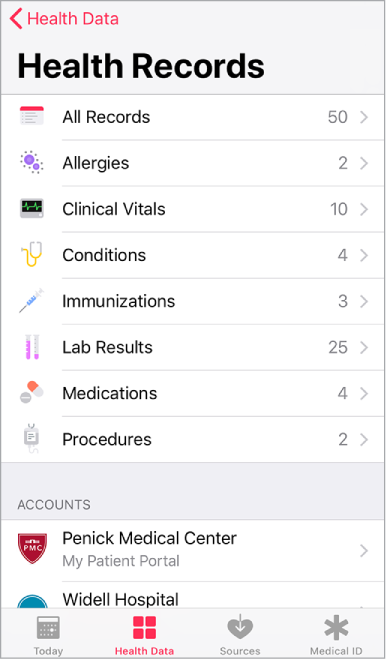Open the Medical ID tab
The width and height of the screenshot is (386, 660).
coord(336,635)
